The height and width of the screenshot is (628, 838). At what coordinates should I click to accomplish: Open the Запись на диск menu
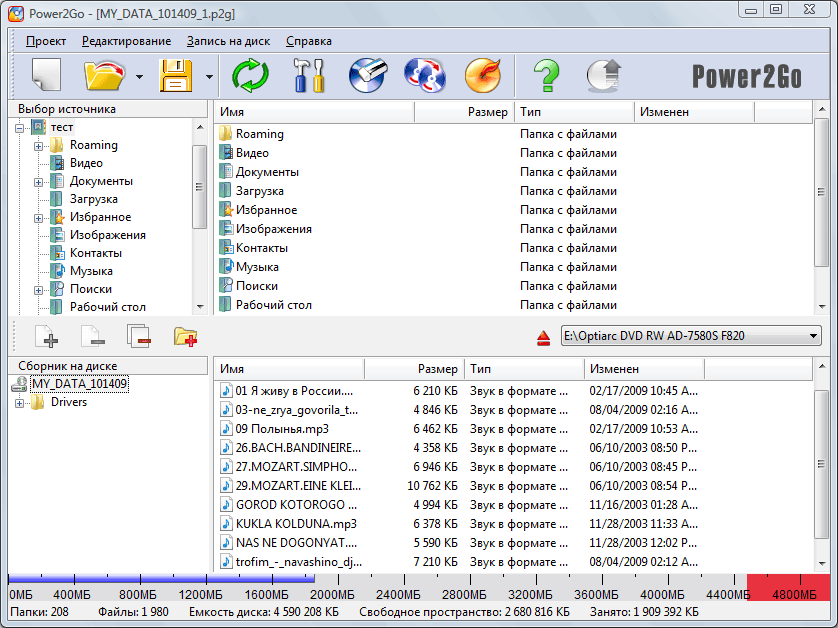229,41
